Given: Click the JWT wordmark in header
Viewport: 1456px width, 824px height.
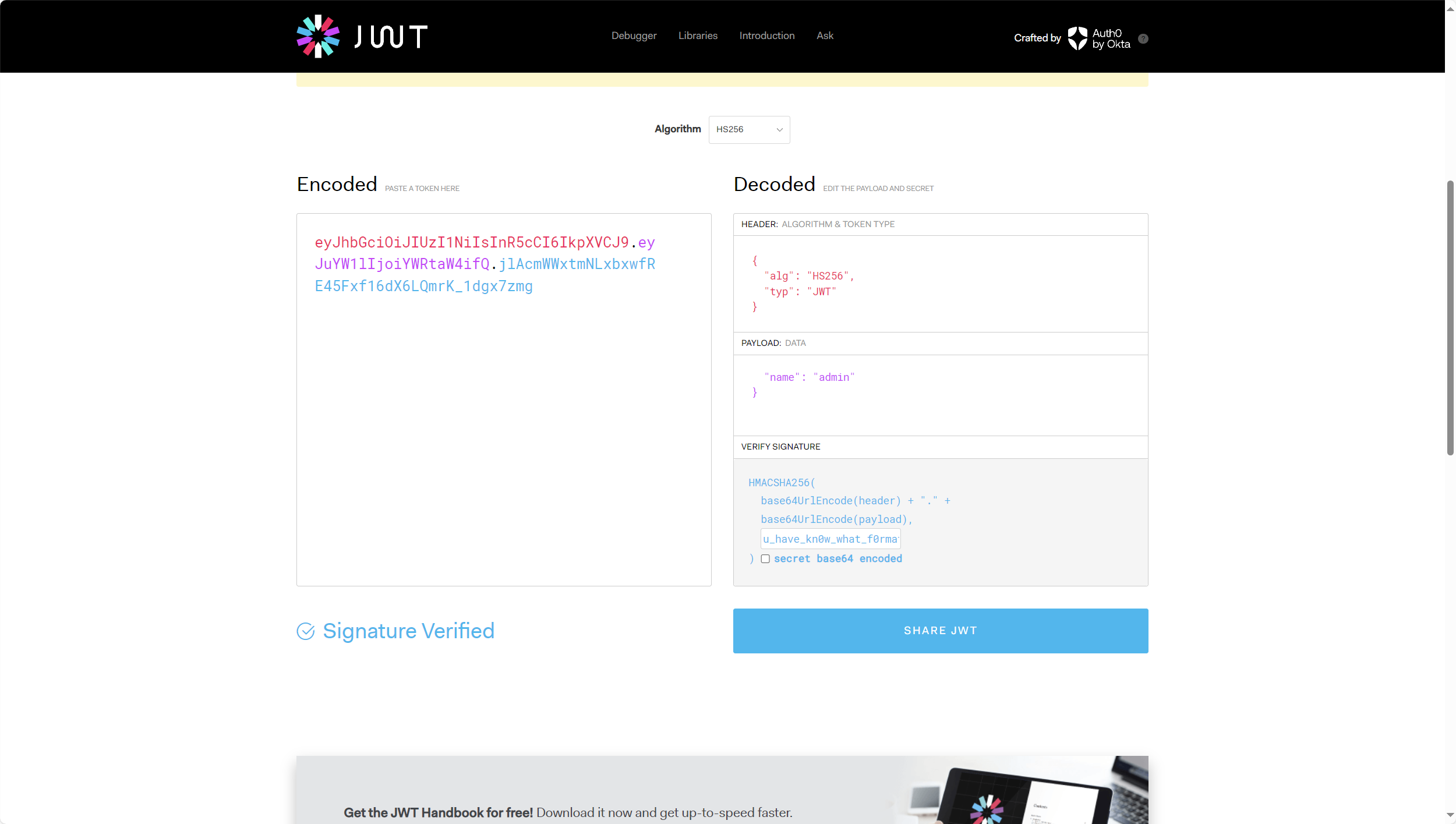Looking at the screenshot, I should click(x=391, y=37).
